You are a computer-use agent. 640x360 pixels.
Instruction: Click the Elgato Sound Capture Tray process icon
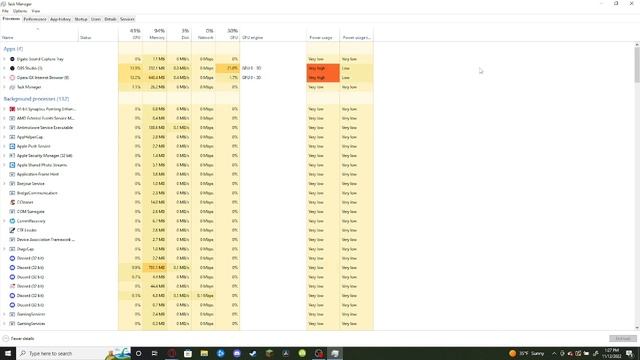[x=12, y=59]
